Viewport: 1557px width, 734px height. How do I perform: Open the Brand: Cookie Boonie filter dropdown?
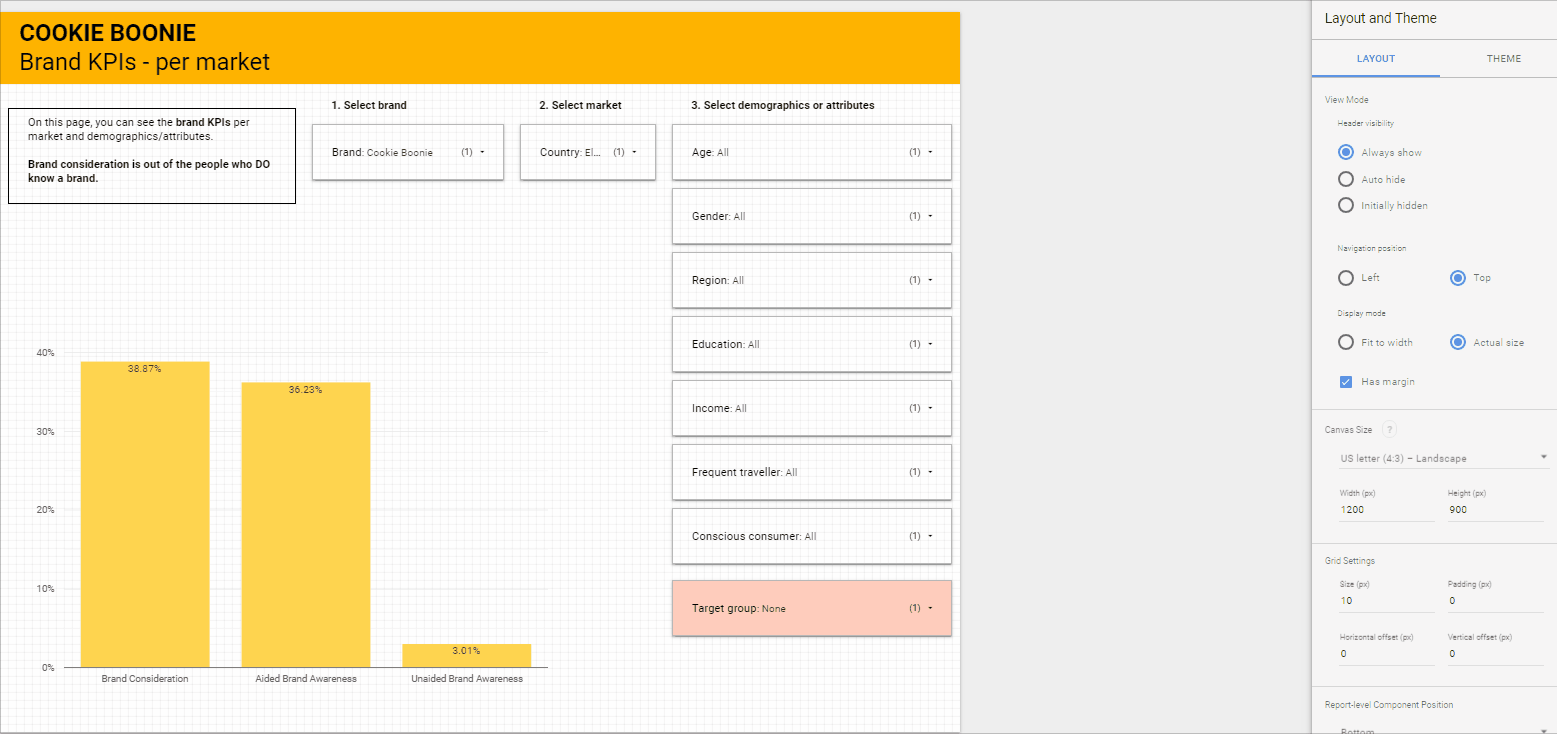click(x=408, y=152)
